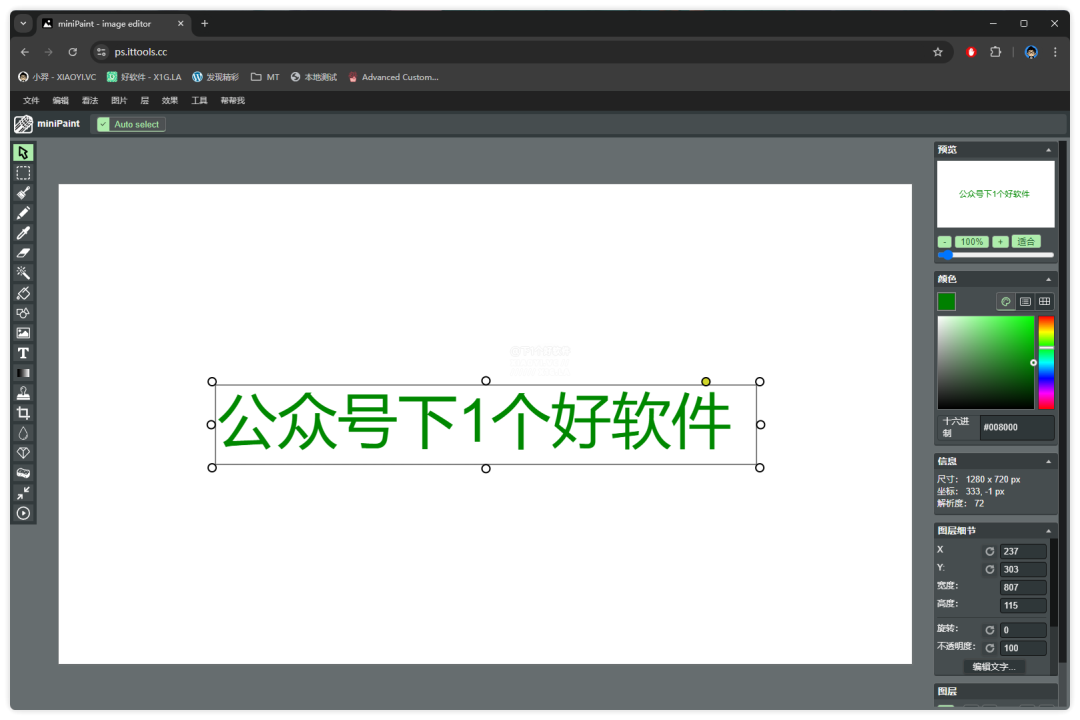Choose the Magic Wand tool

click(x=23, y=273)
